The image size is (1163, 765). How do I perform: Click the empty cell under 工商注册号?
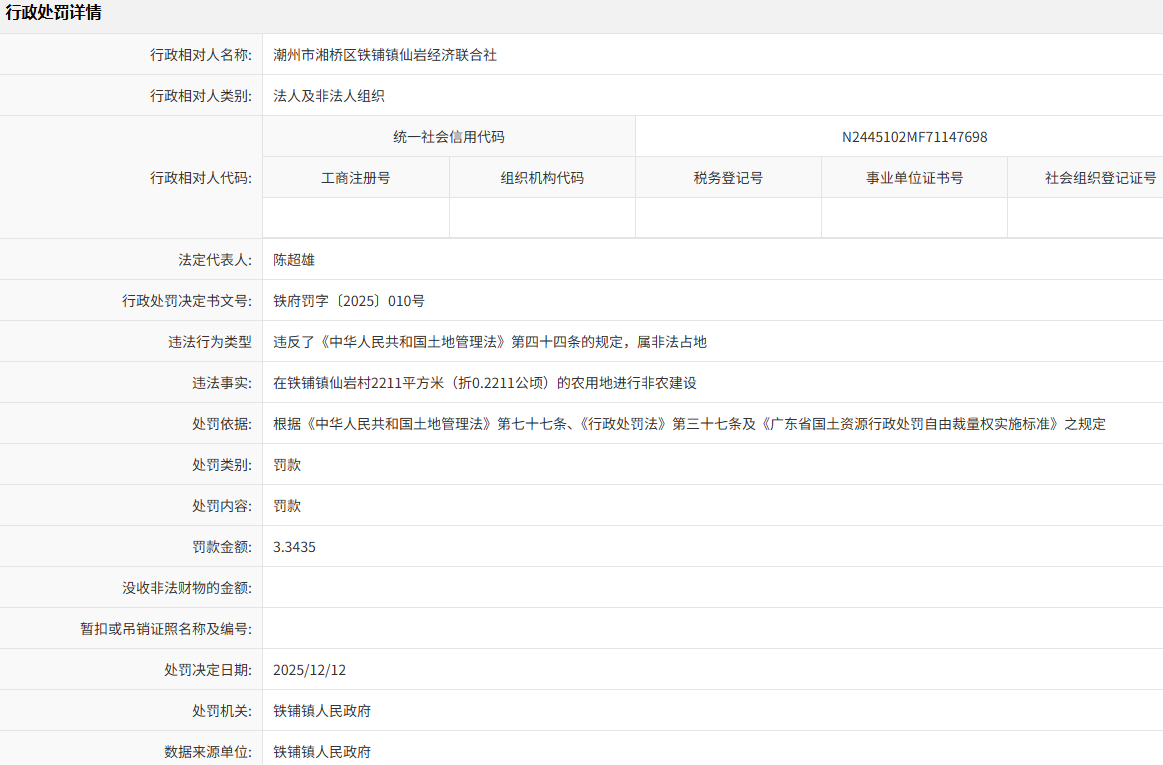pyautogui.click(x=356, y=218)
